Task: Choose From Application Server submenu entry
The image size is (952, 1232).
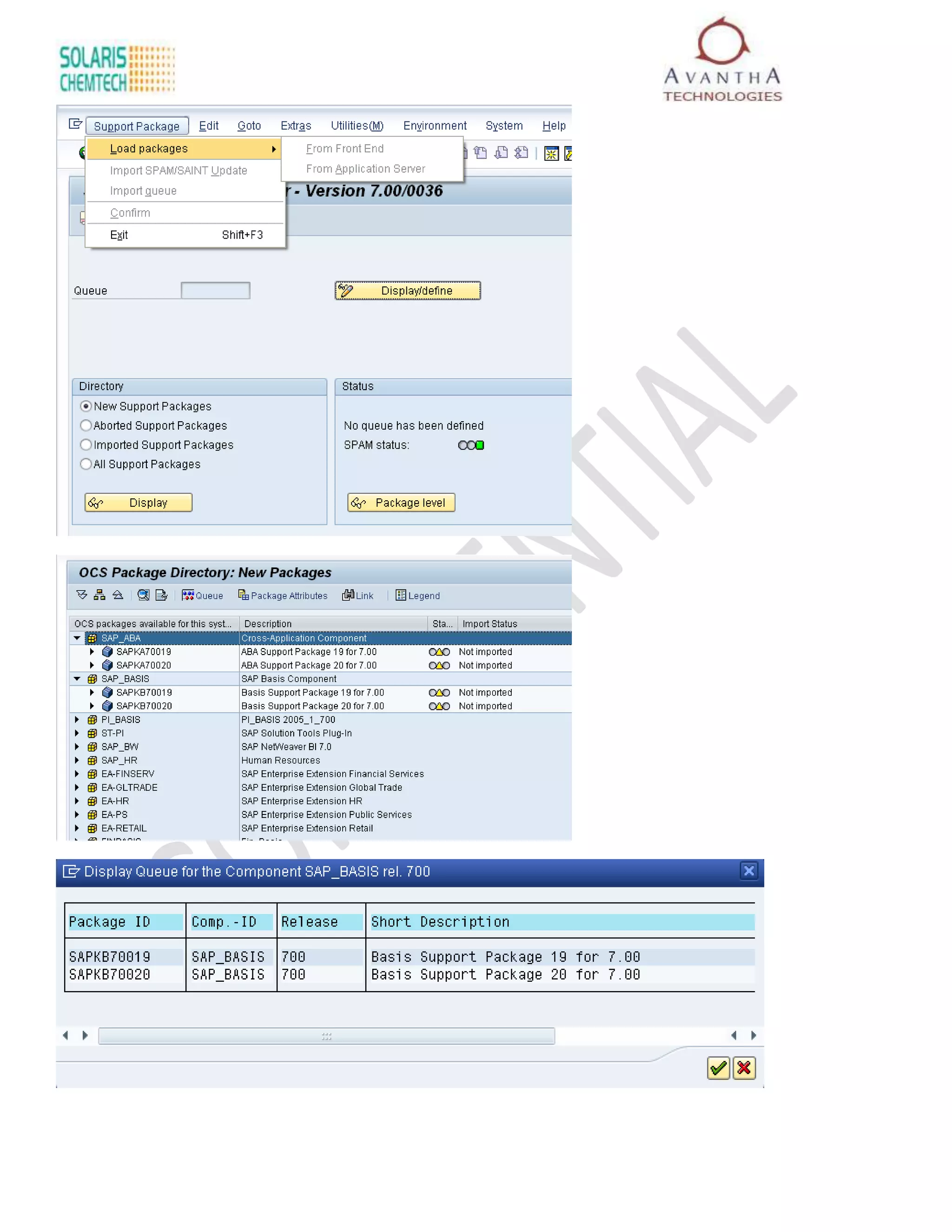Action: 365,169
